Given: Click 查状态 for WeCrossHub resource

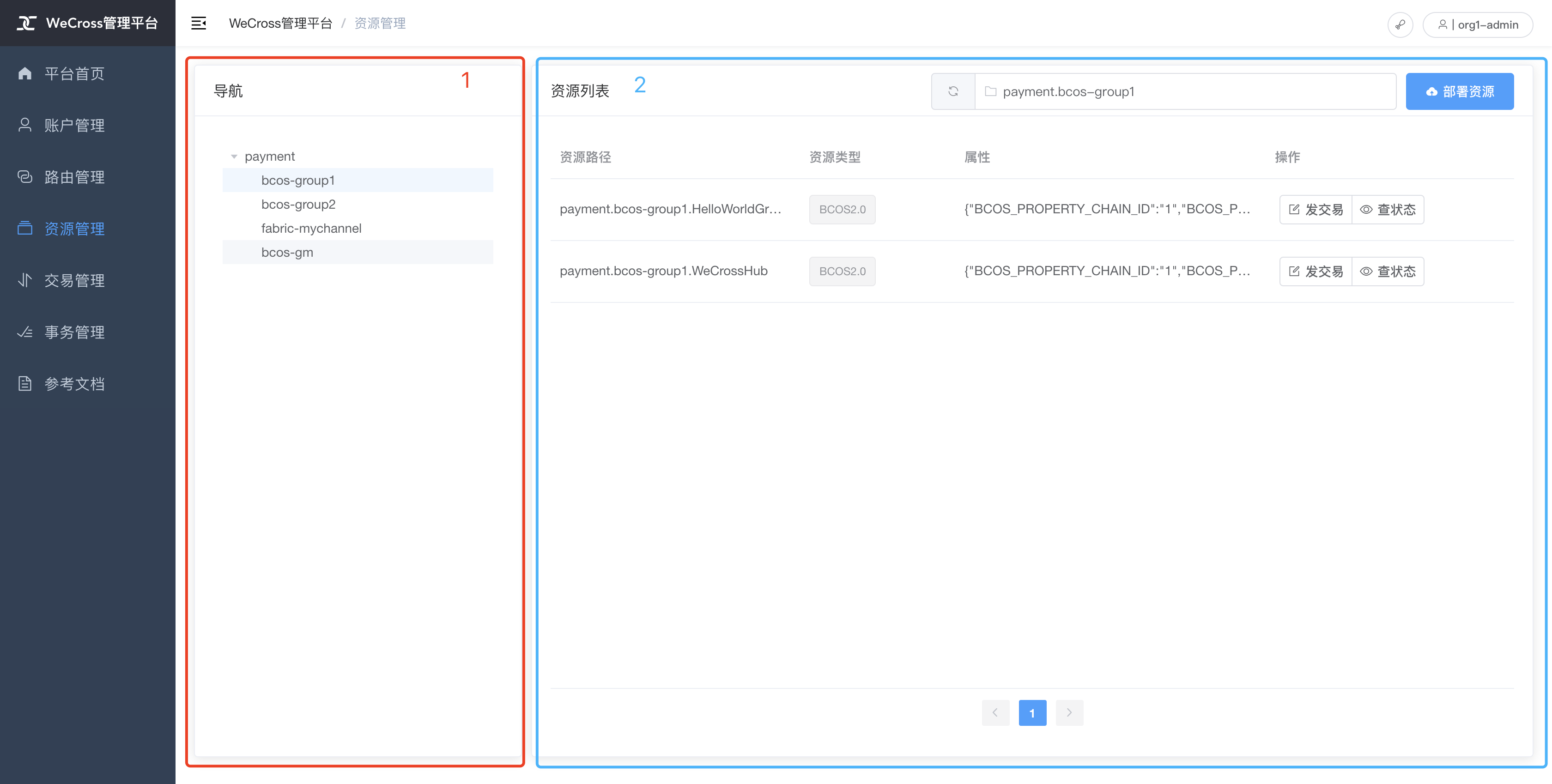Looking at the screenshot, I should click(x=1388, y=271).
